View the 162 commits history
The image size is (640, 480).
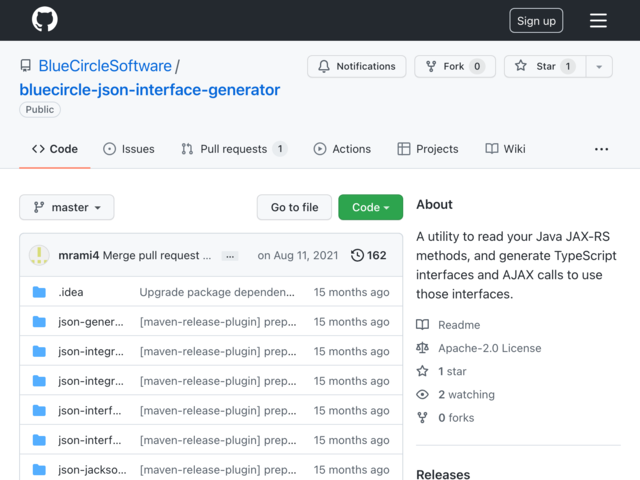[369, 256]
